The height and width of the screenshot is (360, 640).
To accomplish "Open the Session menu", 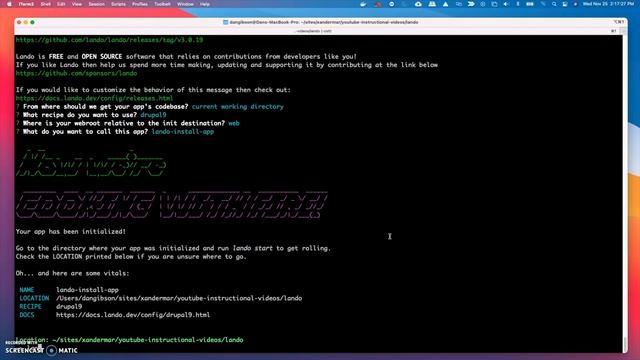I will coord(97,4).
